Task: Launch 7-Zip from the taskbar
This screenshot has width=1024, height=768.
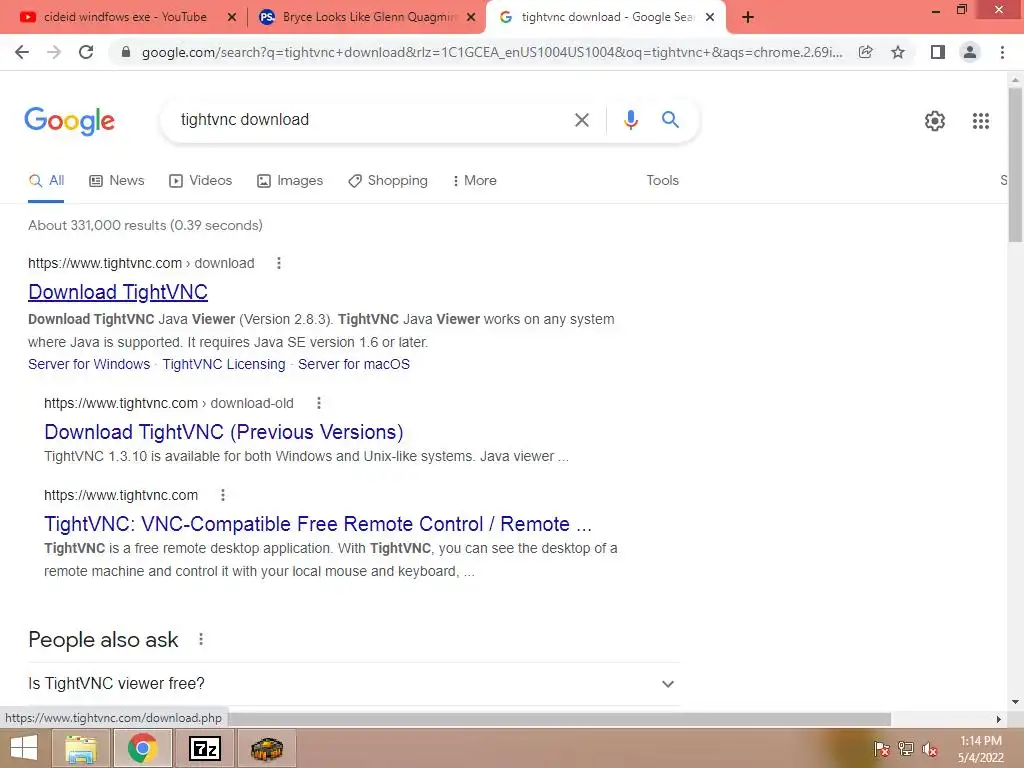Action: pyautogui.click(x=205, y=748)
